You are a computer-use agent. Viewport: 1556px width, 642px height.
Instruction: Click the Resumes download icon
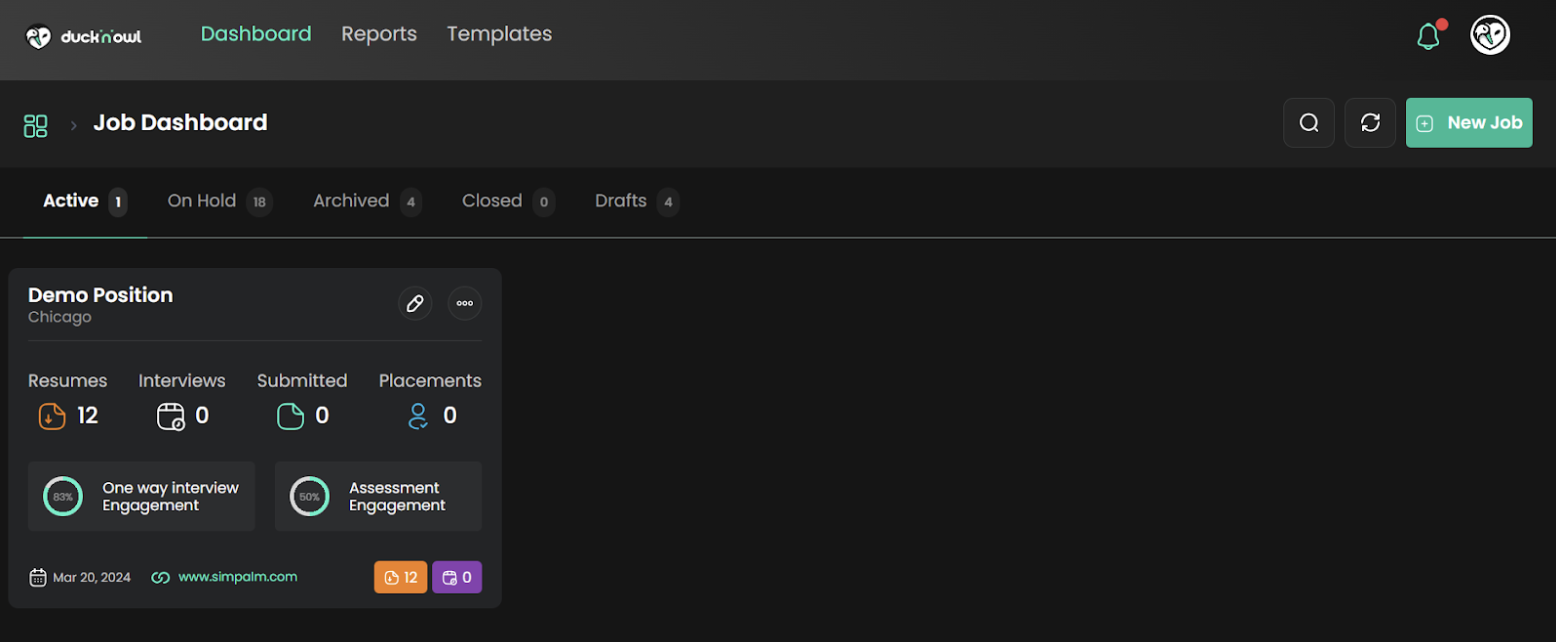coord(52,416)
